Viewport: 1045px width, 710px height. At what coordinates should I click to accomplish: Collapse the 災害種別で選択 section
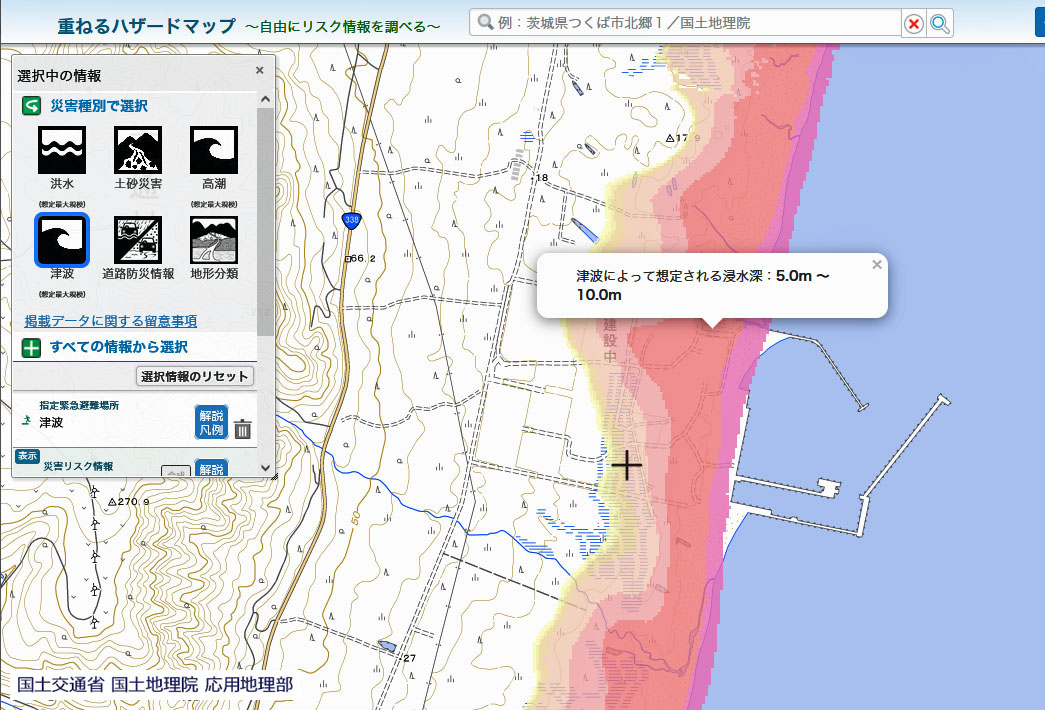coord(32,105)
